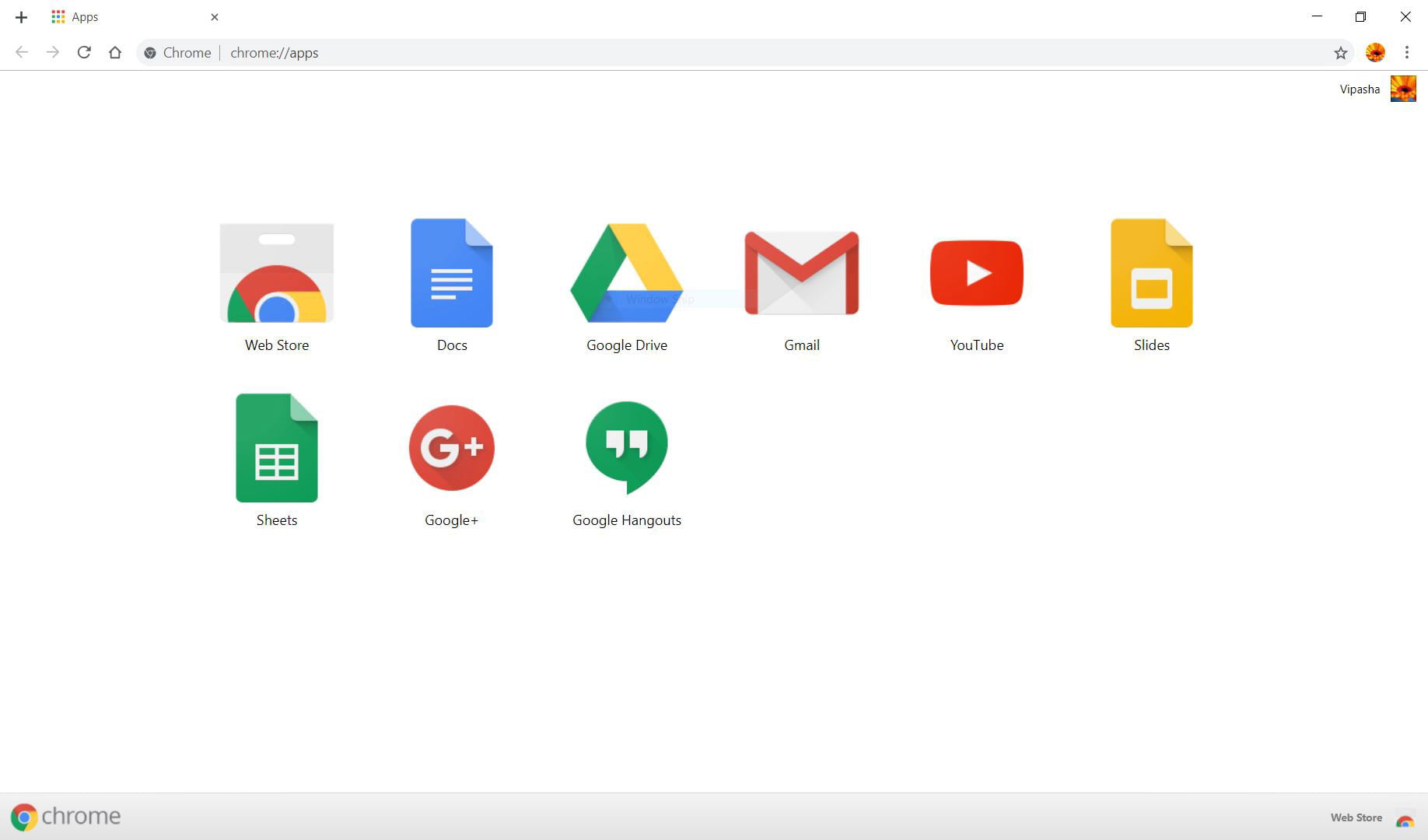Viewport: 1428px width, 840px height.
Task: Launch the Slides app
Action: [x=1152, y=273]
